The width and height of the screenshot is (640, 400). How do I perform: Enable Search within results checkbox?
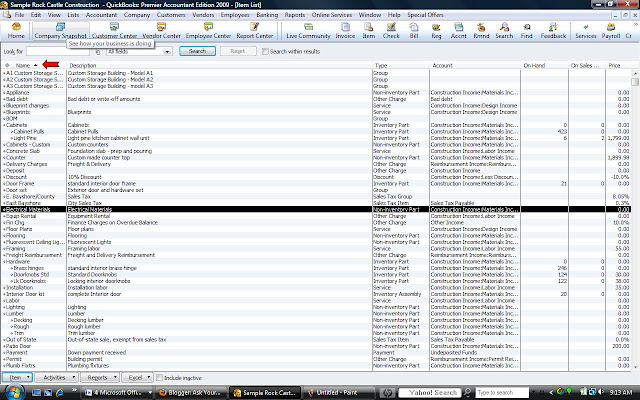coord(265,51)
